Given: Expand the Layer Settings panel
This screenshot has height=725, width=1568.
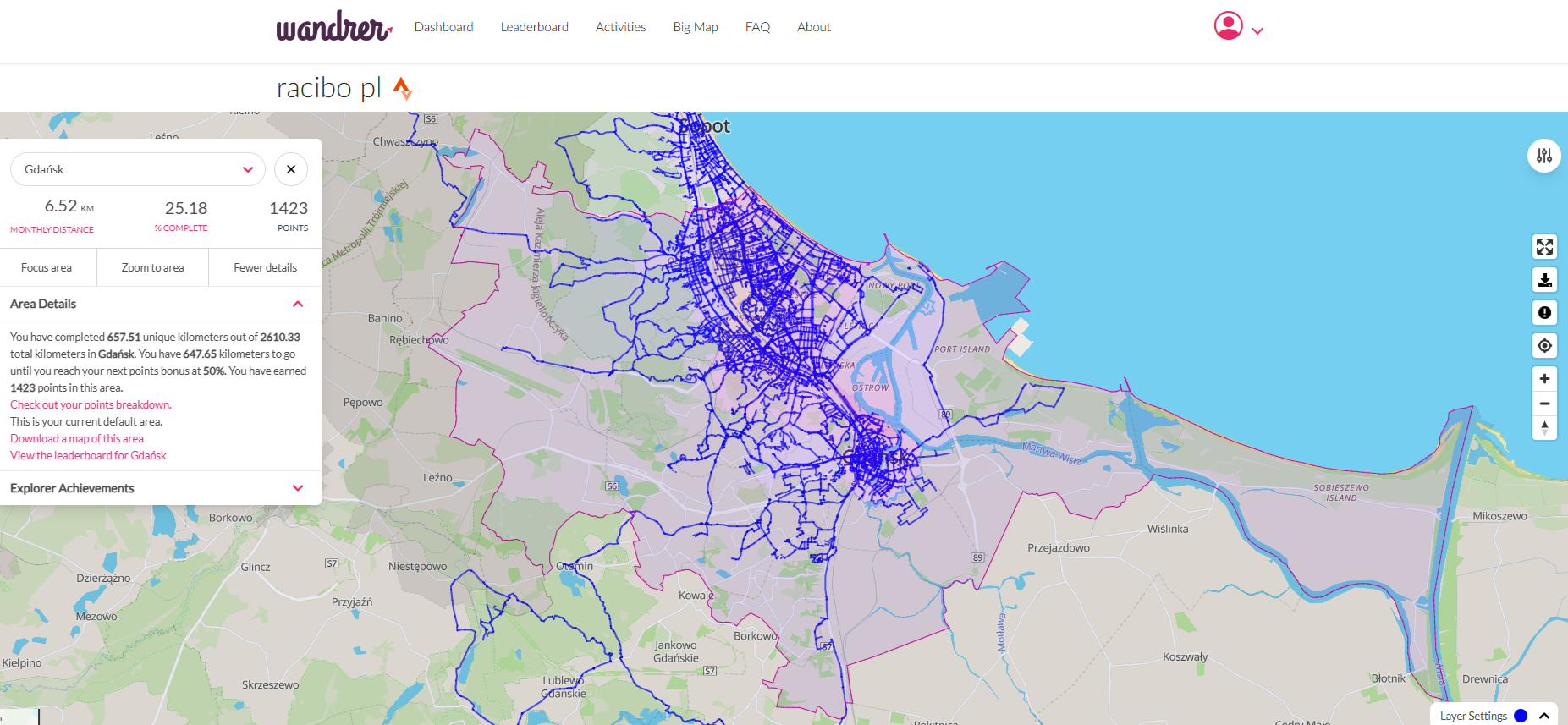Looking at the screenshot, I should coord(1544,716).
